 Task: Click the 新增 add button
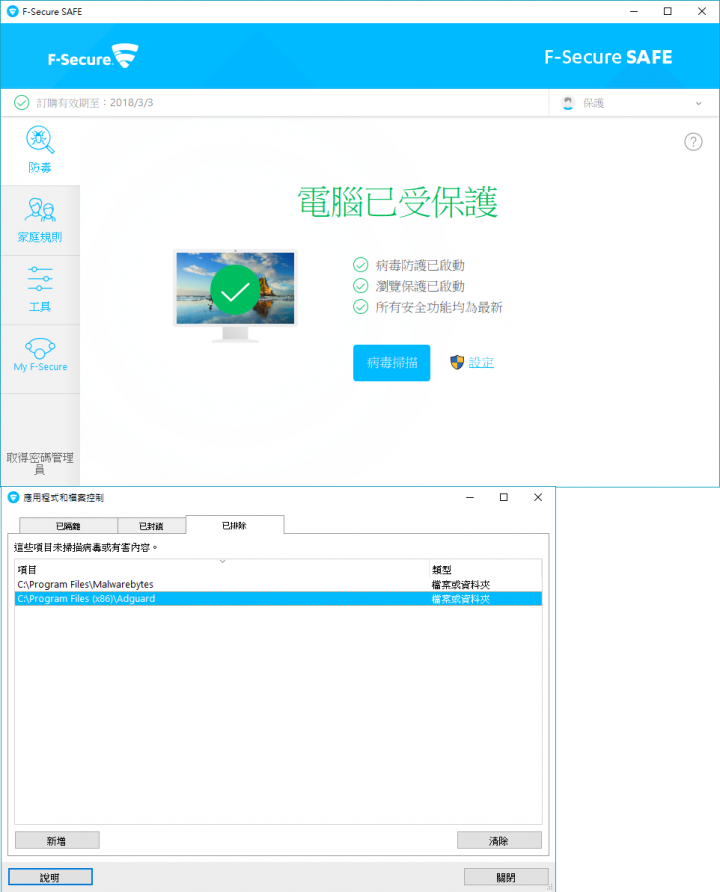57,840
